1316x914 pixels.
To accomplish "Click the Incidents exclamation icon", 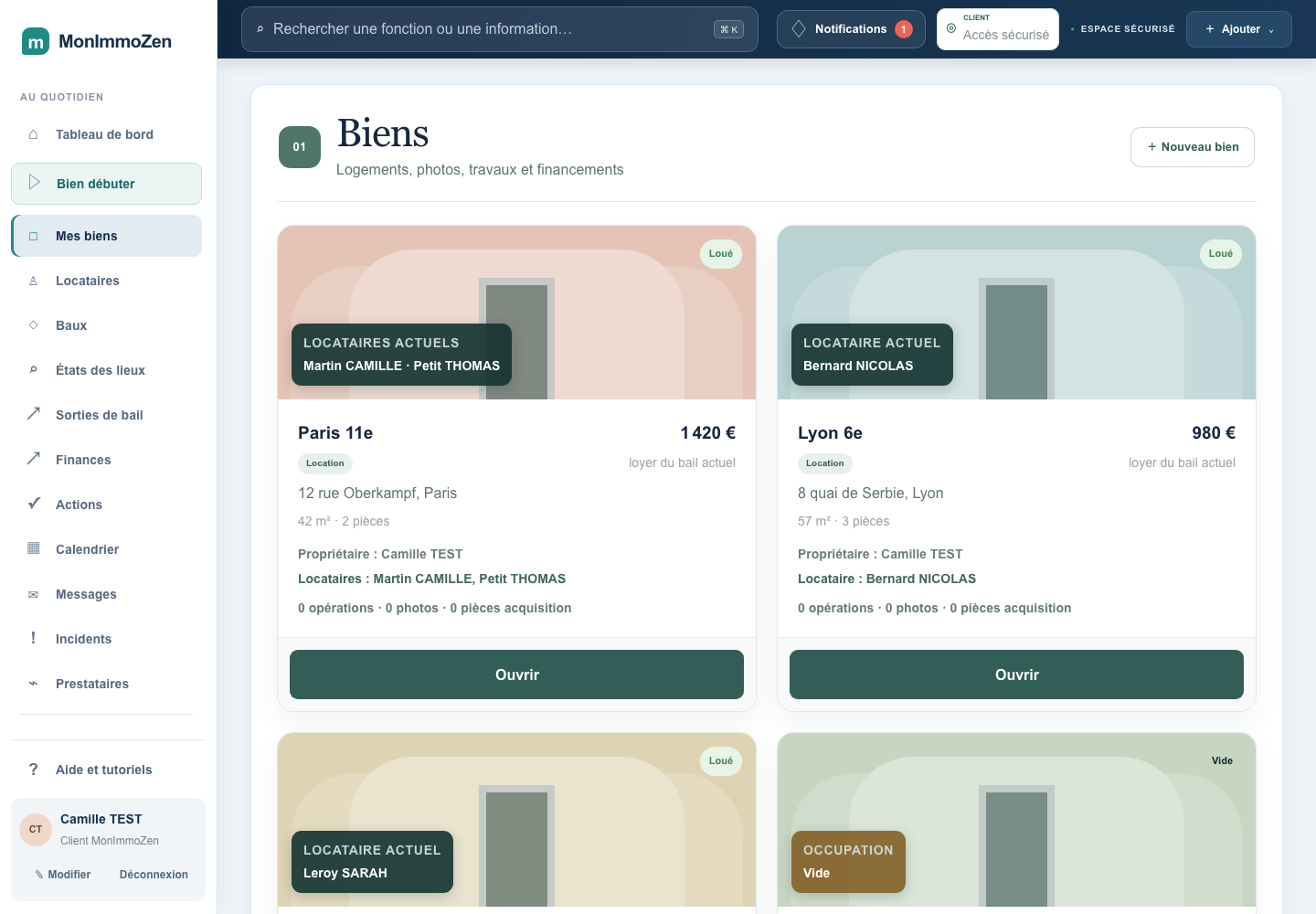I will pos(34,638).
